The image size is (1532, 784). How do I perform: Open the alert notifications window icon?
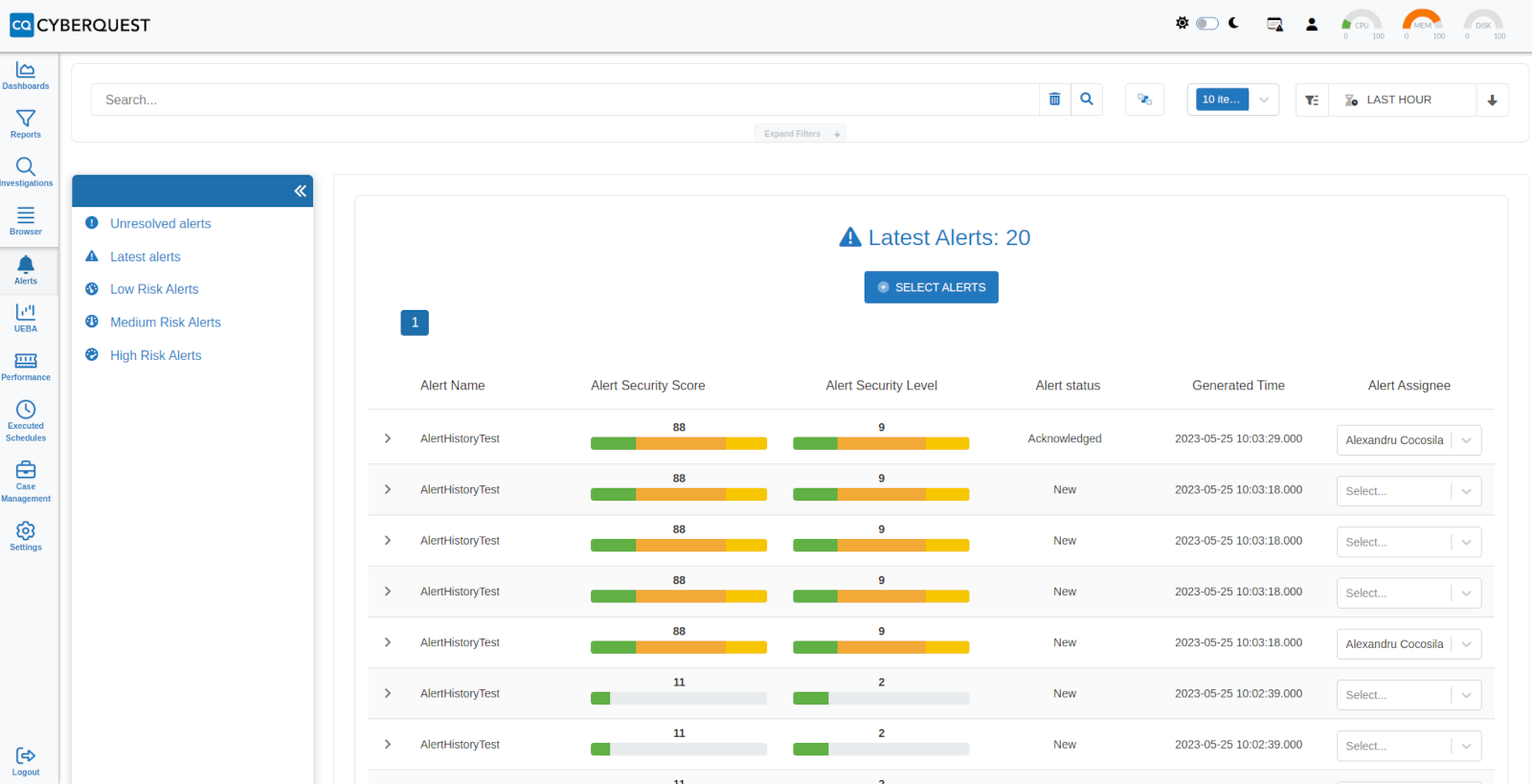pos(1274,24)
